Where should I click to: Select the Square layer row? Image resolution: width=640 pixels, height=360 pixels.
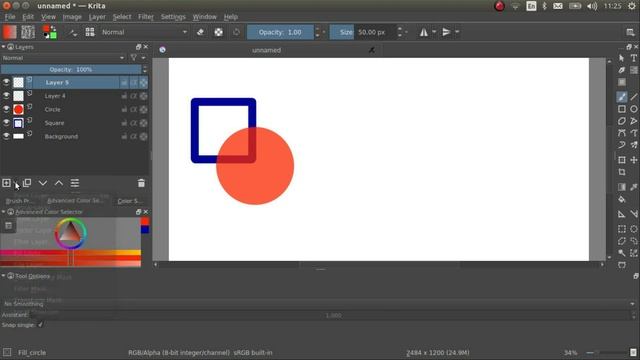pos(74,123)
